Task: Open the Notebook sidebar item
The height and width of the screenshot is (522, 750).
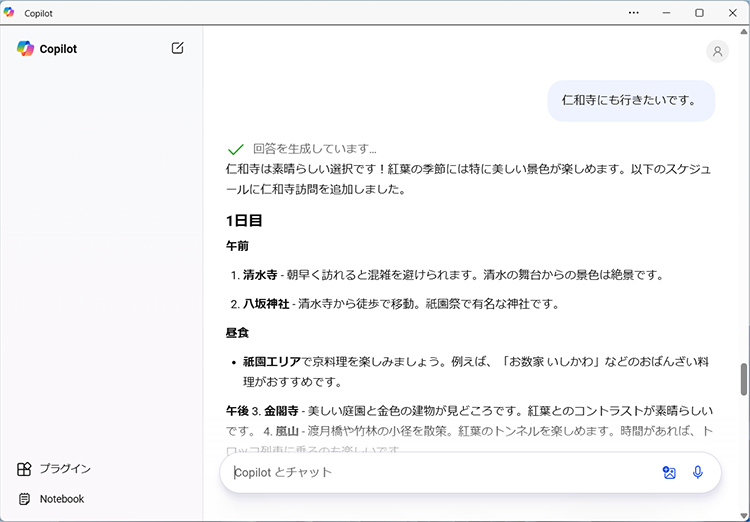Action: [61, 499]
